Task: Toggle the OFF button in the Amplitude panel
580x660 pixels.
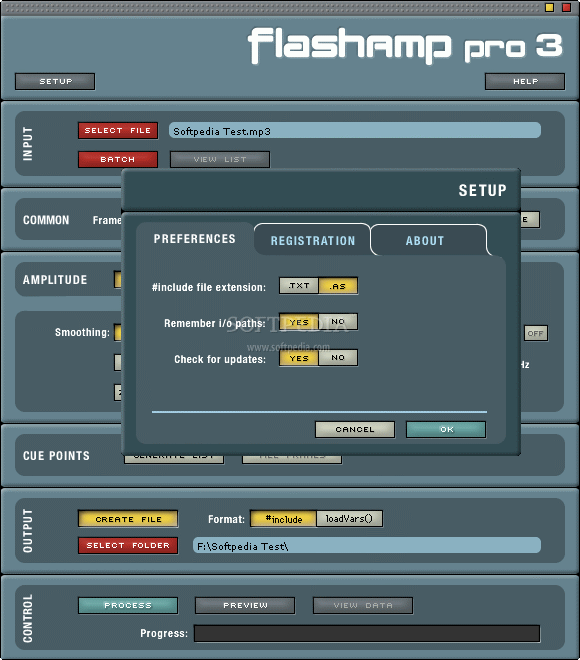Action: click(x=535, y=333)
